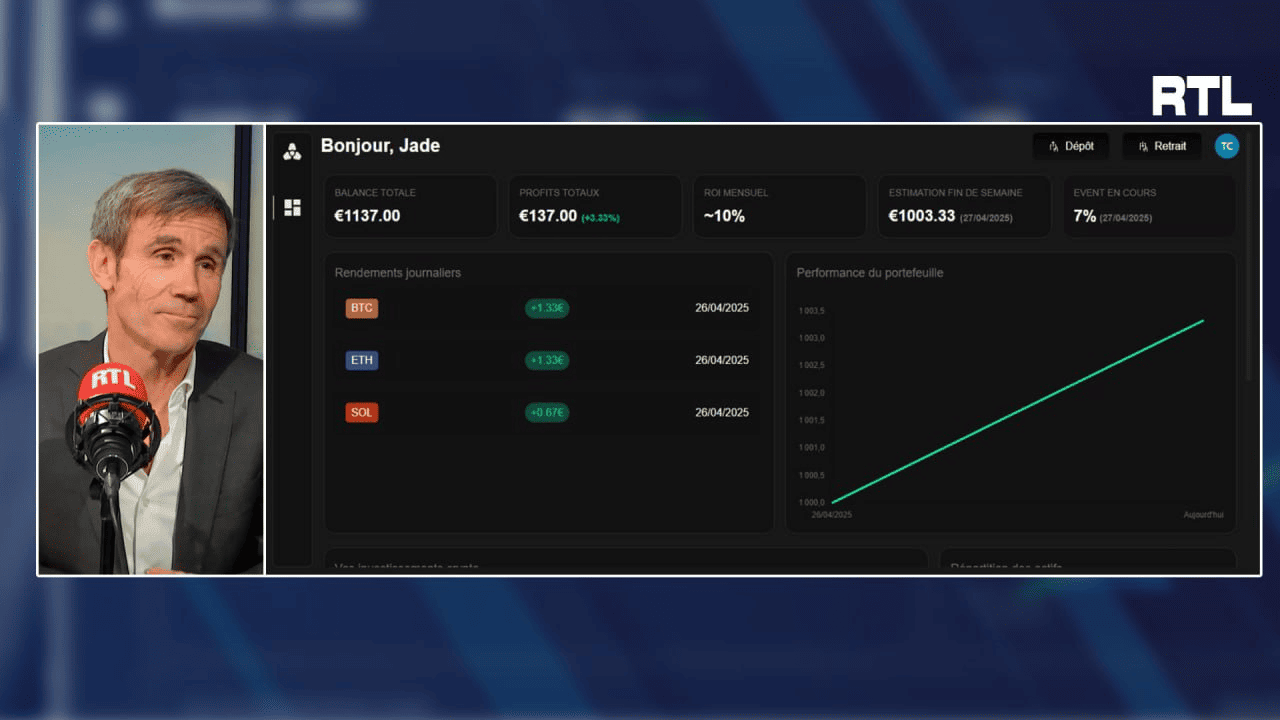Screen dimensions: 1280x720
Task: Click the green +0.67€ pill next to SOL
Action: point(546,412)
